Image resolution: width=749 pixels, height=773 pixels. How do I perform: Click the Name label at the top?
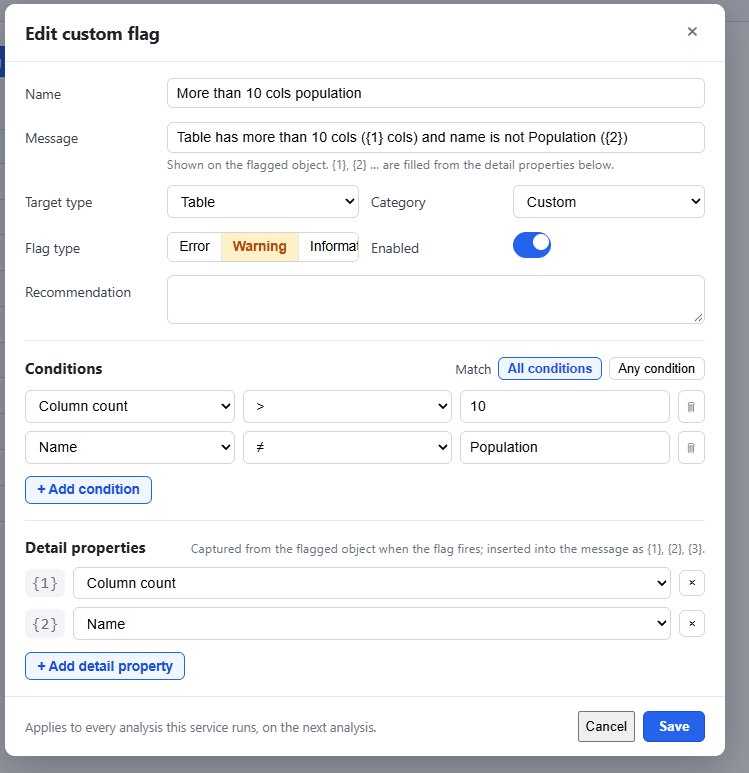[x=43, y=94]
